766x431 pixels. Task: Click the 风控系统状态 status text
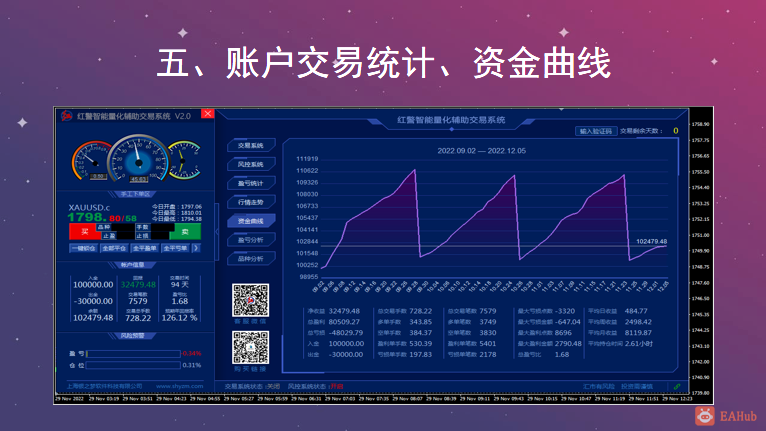pos(316,386)
